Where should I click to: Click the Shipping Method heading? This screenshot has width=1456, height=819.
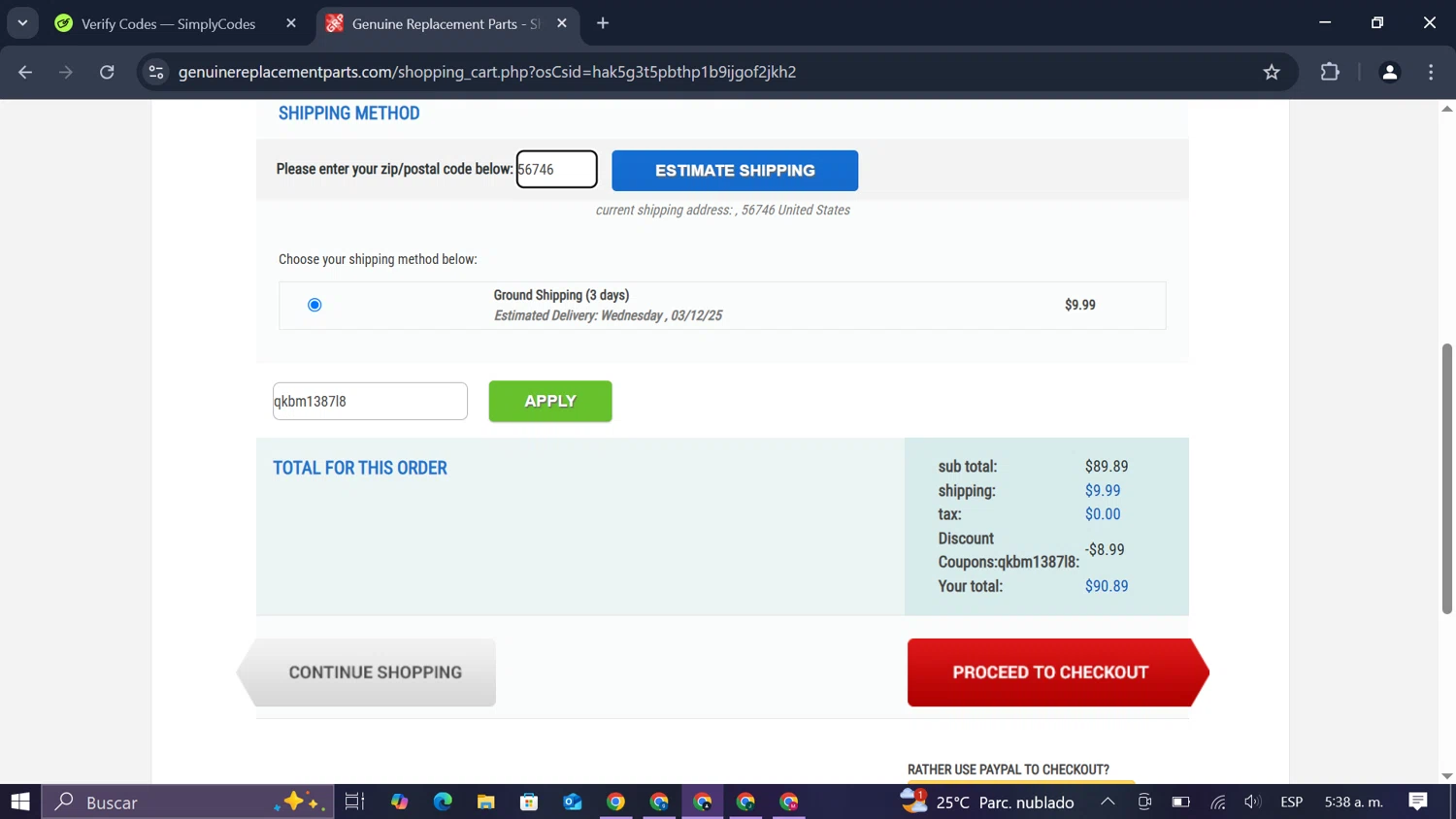pyautogui.click(x=349, y=114)
